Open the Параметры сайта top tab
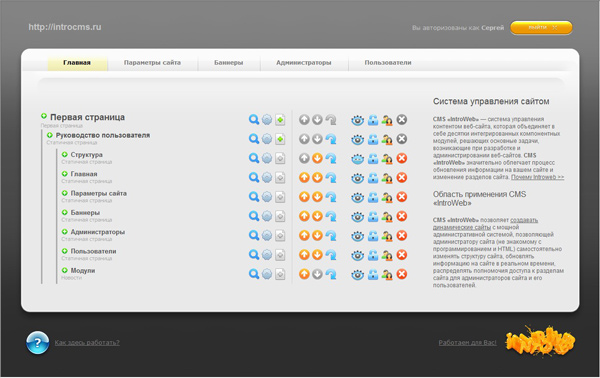600x378 pixels. 152,63
